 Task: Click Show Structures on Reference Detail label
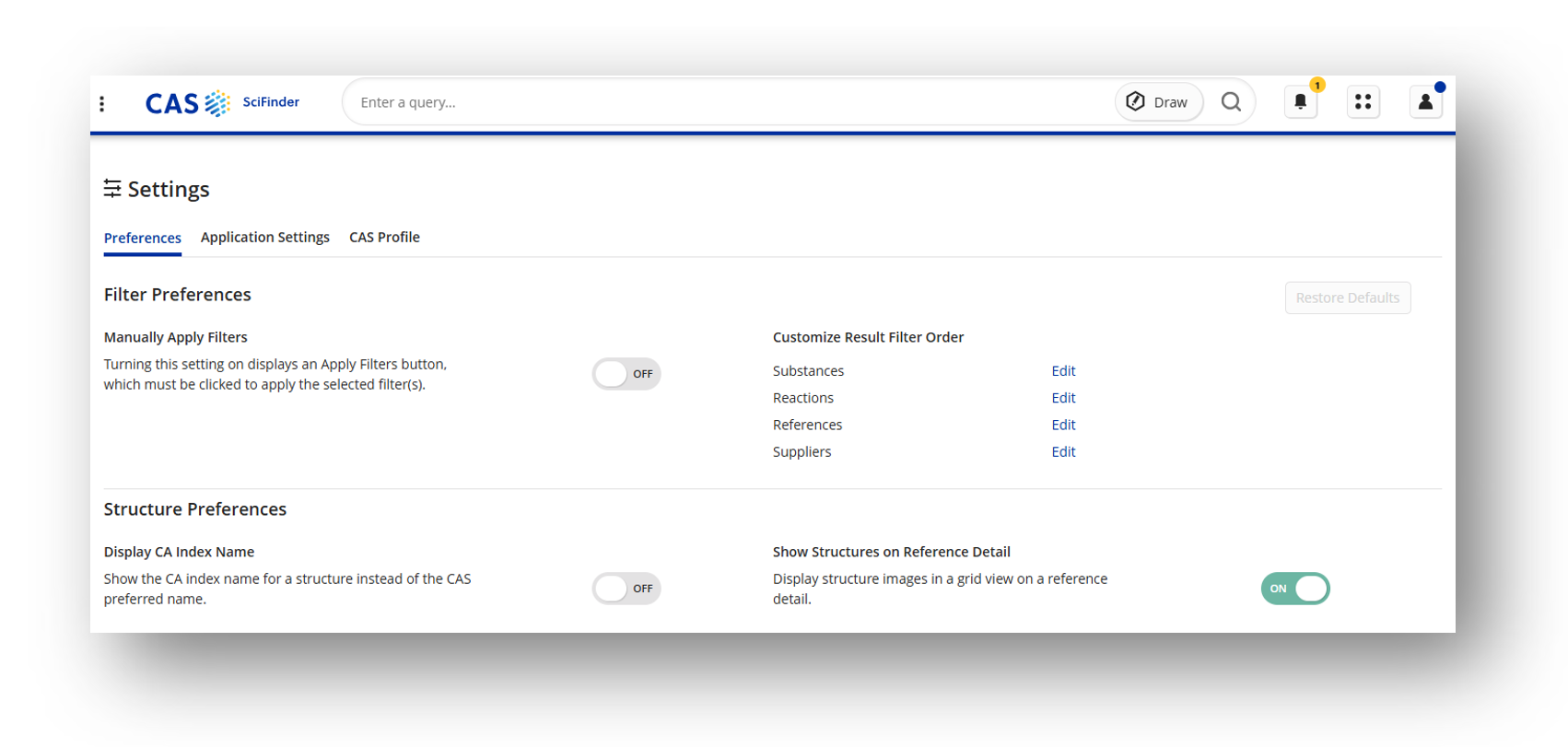(892, 552)
